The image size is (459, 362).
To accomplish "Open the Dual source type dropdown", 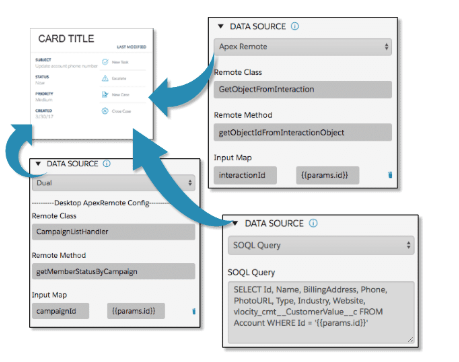I will point(114,183).
